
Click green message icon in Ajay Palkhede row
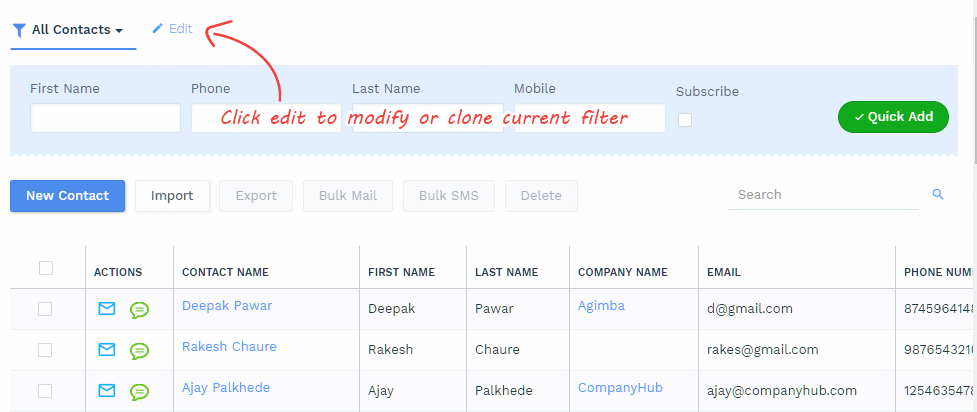pyautogui.click(x=140, y=392)
